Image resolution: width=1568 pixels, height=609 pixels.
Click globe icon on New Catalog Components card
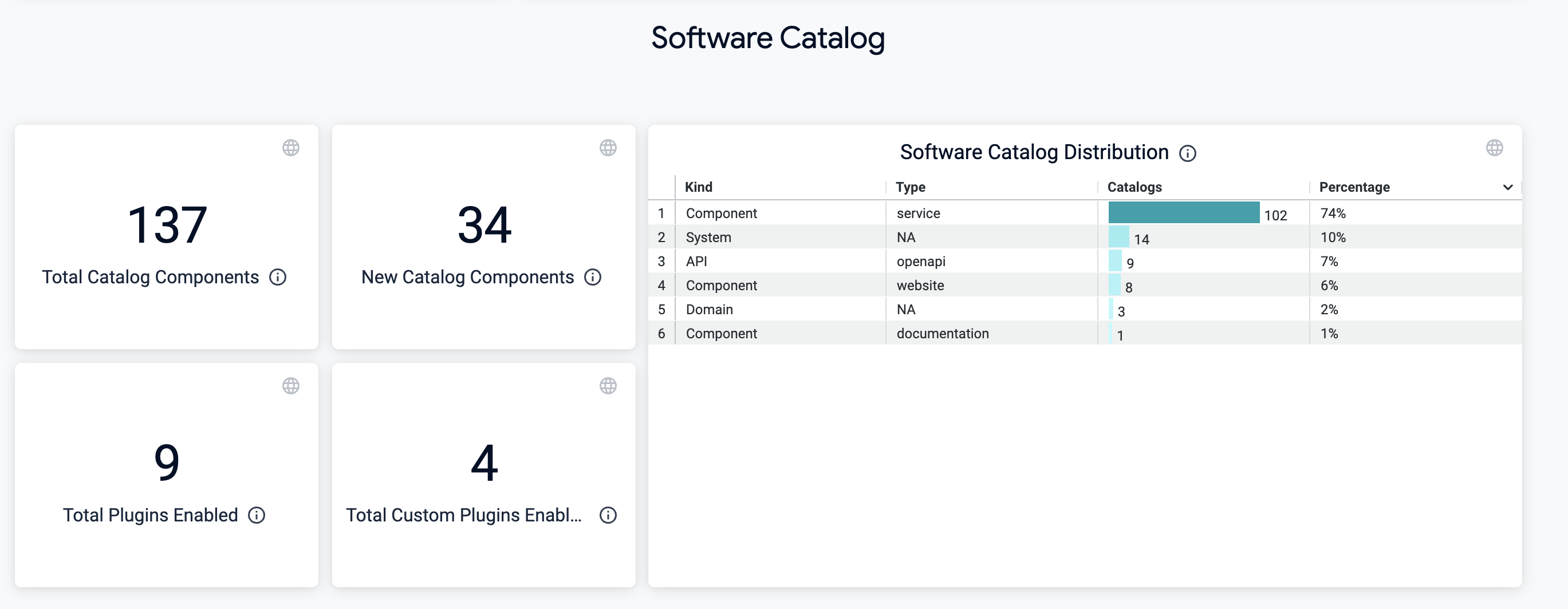pyautogui.click(x=608, y=148)
